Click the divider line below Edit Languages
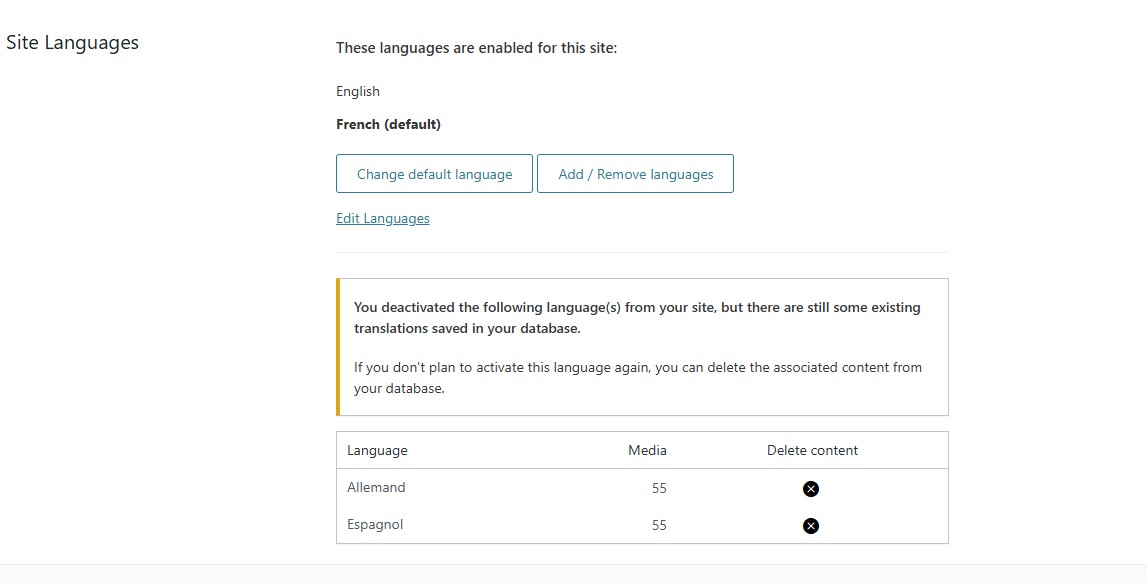Screen dimensions: 1147x583 tap(641, 252)
